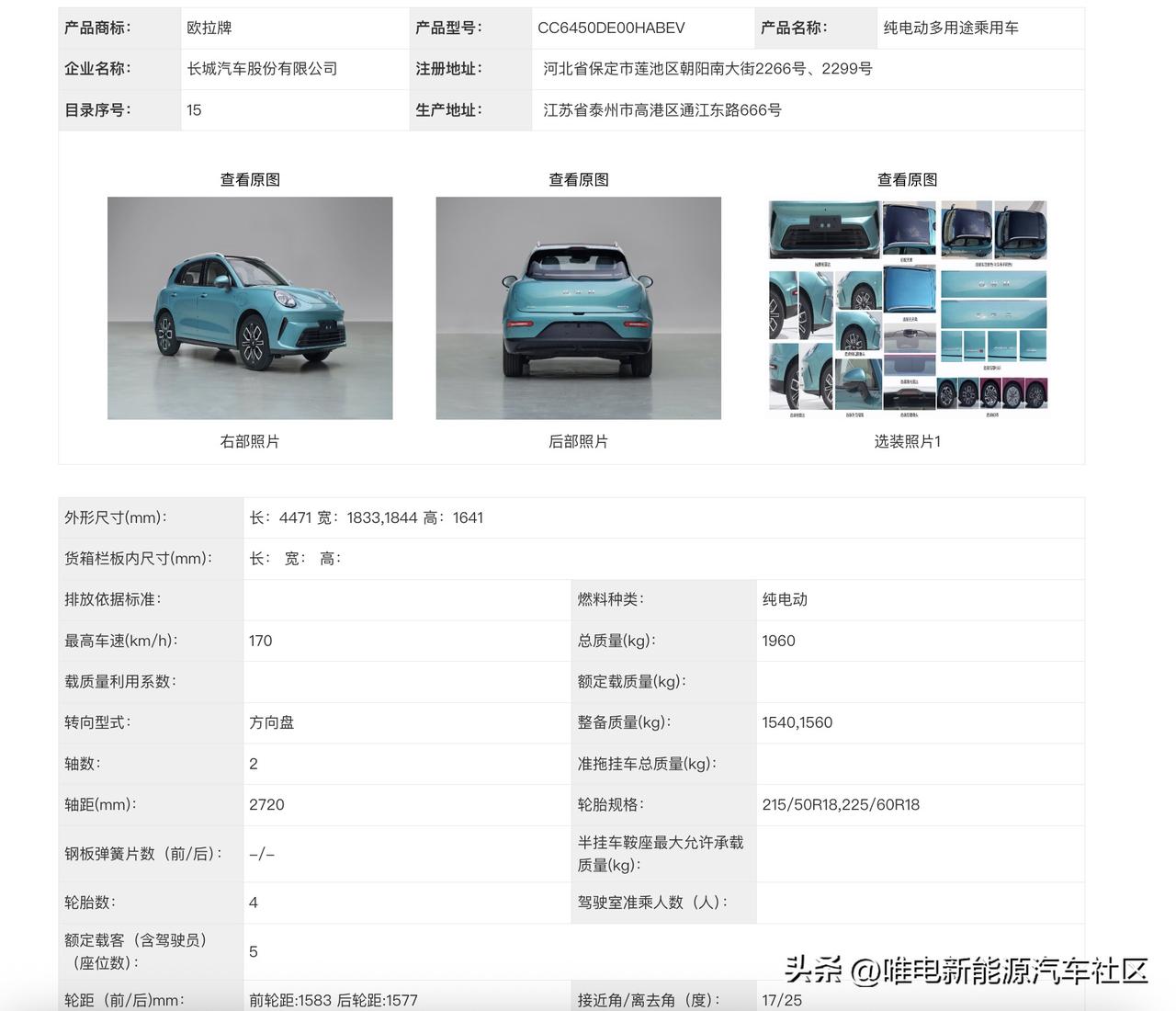Select the curb weight value 1540,1560

tap(797, 722)
